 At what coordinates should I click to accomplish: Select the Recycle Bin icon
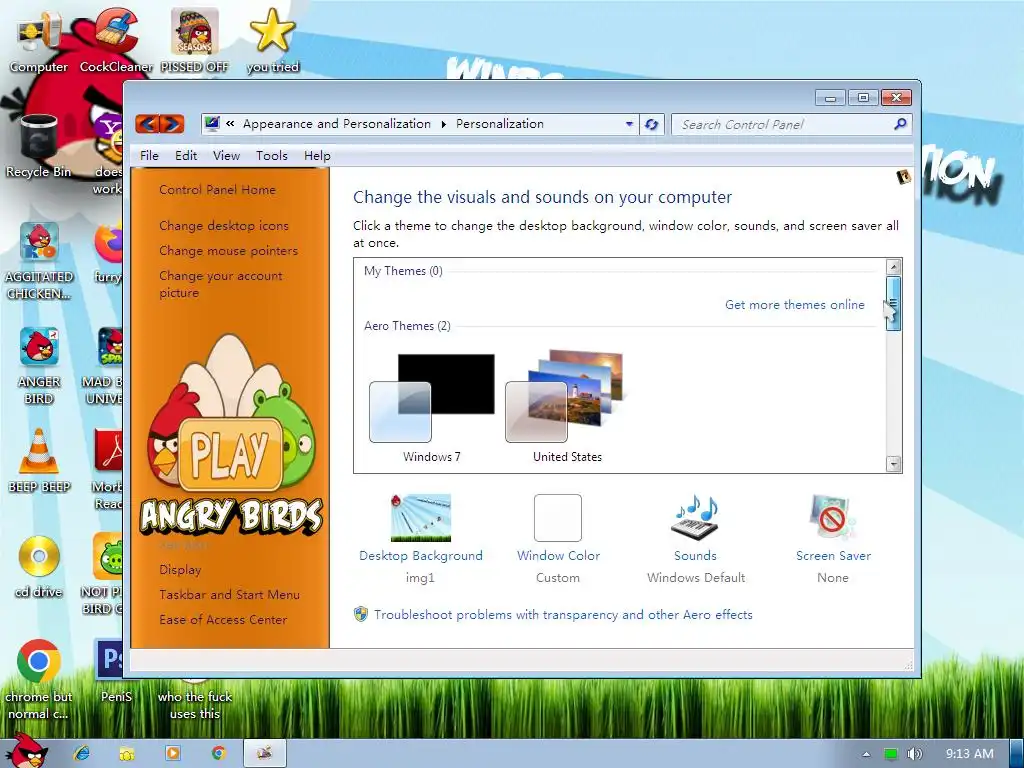[x=39, y=146]
